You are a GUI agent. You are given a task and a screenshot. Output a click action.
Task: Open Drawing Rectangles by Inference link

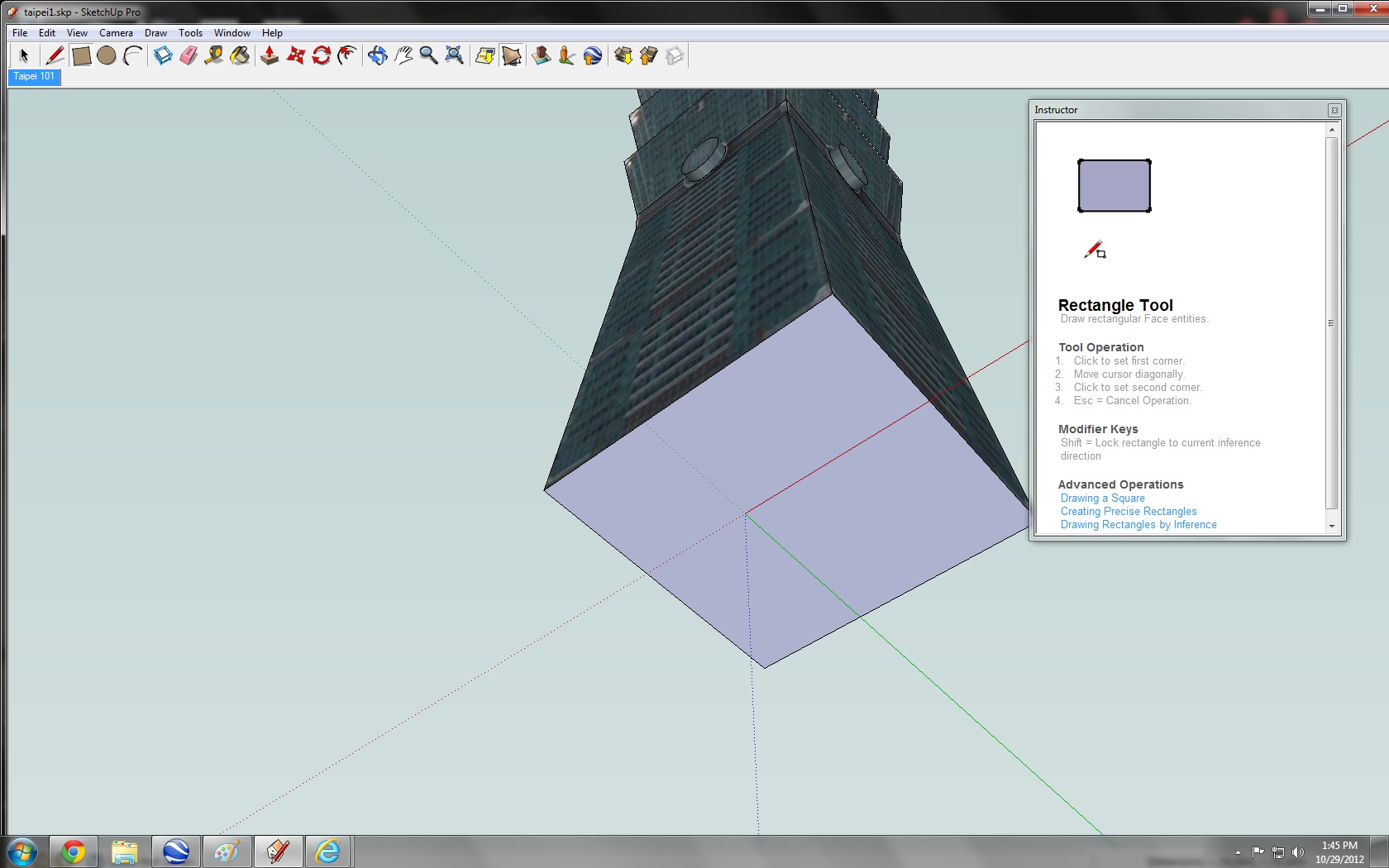tap(1138, 525)
